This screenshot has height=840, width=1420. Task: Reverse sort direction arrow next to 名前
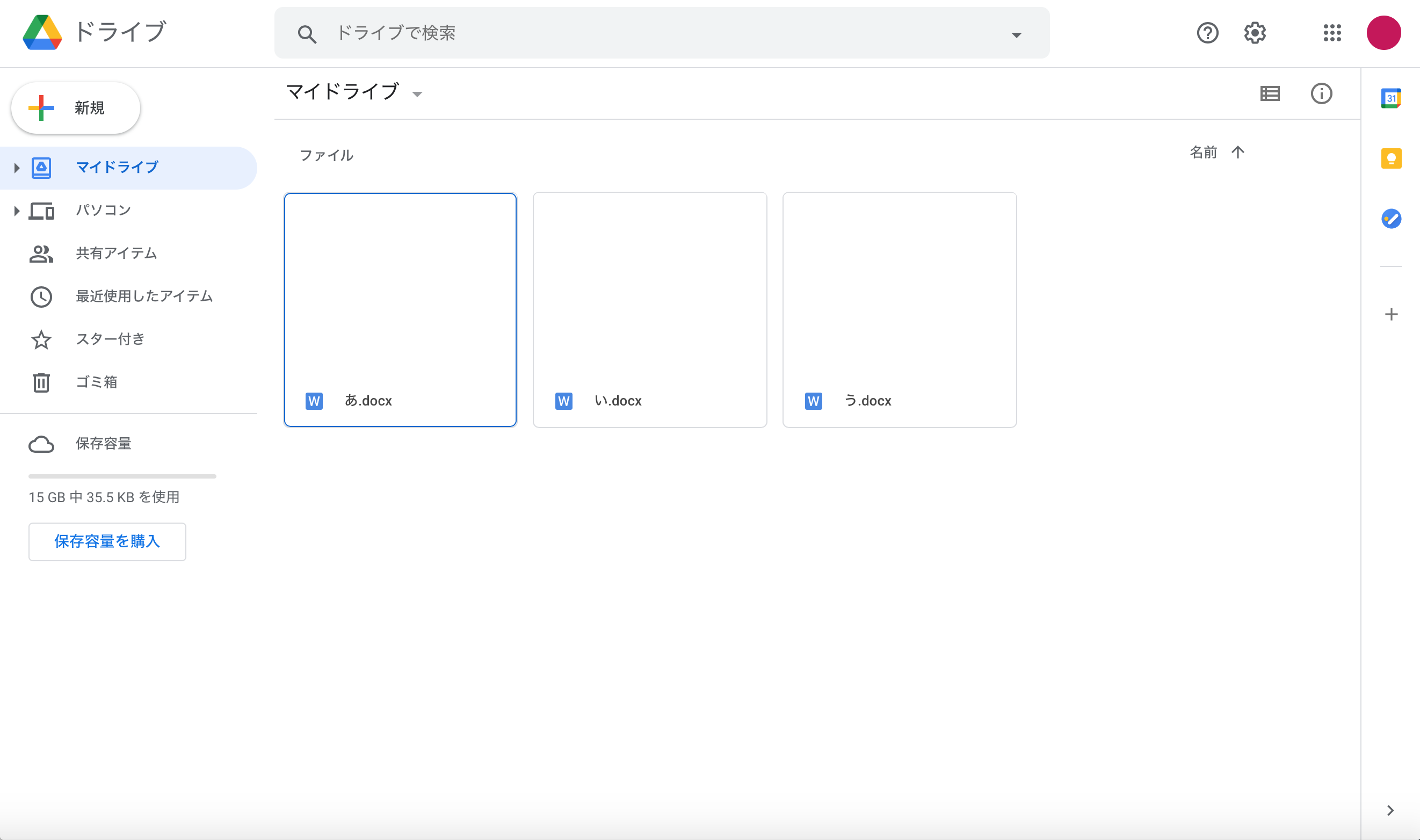1238,153
